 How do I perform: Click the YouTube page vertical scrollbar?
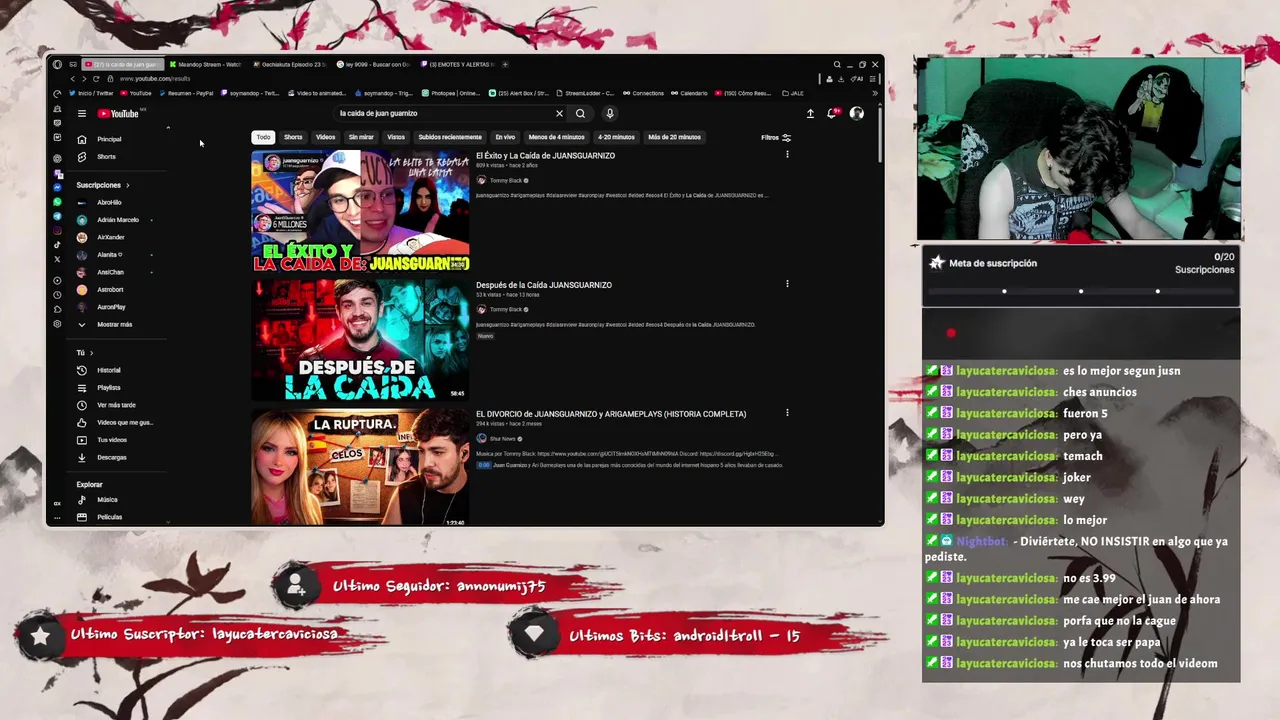pyautogui.click(x=880, y=135)
